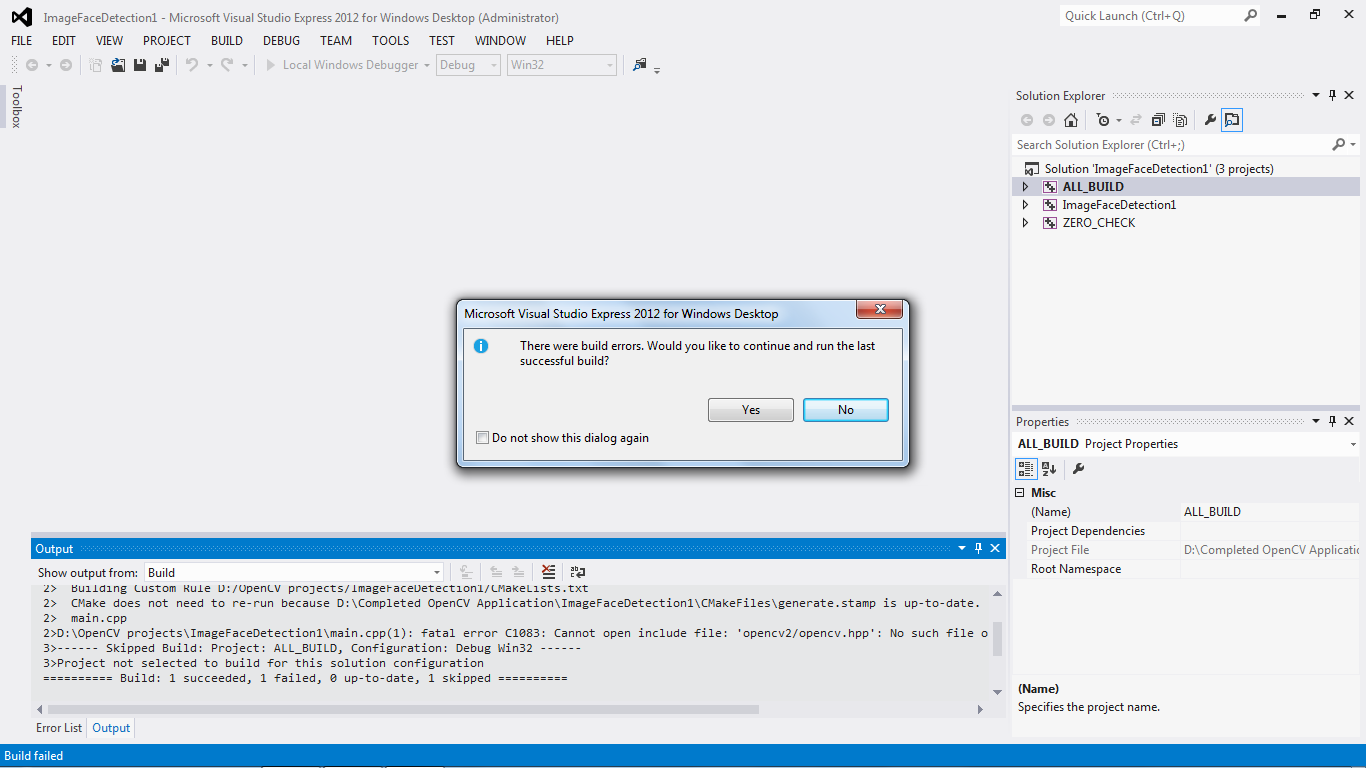The image size is (1366, 768).
Task: Click the Redo toolbar icon
Action: (x=227, y=65)
